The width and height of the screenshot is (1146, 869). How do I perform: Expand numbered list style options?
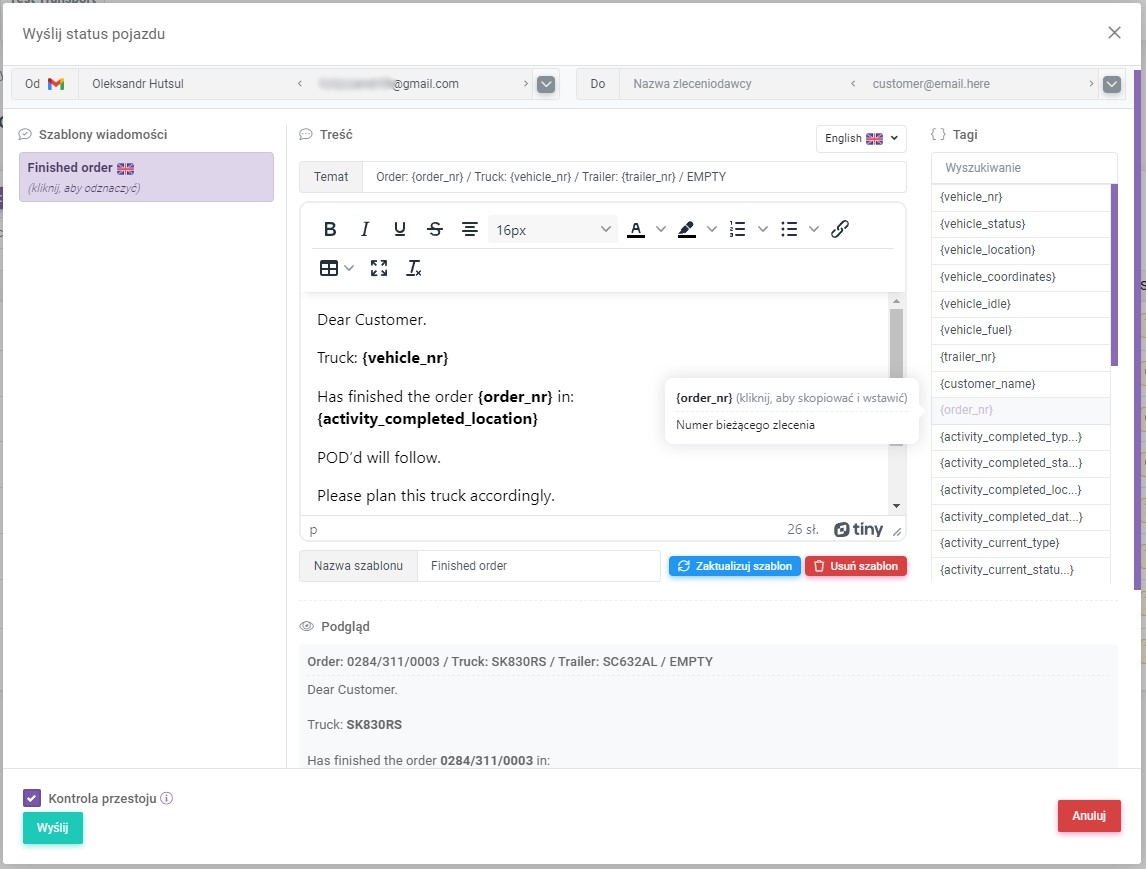pyautogui.click(x=763, y=229)
